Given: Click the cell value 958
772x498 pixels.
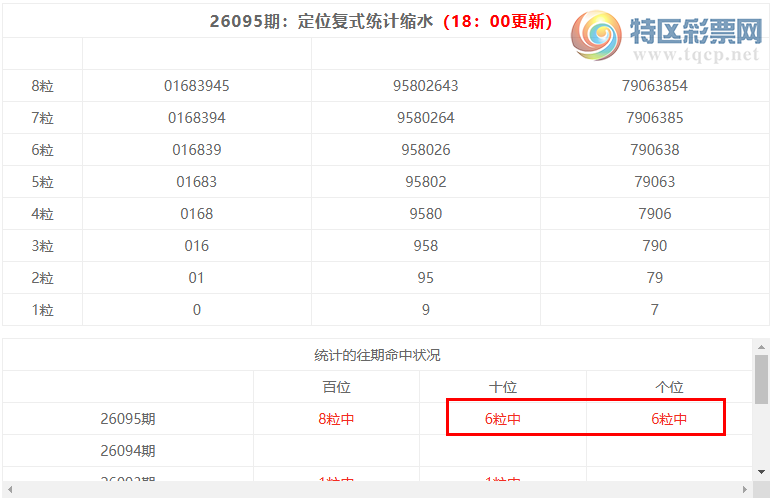Looking at the screenshot, I should click(426, 246).
